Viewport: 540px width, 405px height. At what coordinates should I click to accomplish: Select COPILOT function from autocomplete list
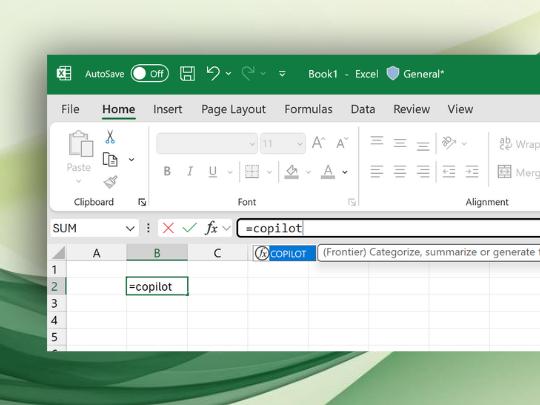point(284,253)
